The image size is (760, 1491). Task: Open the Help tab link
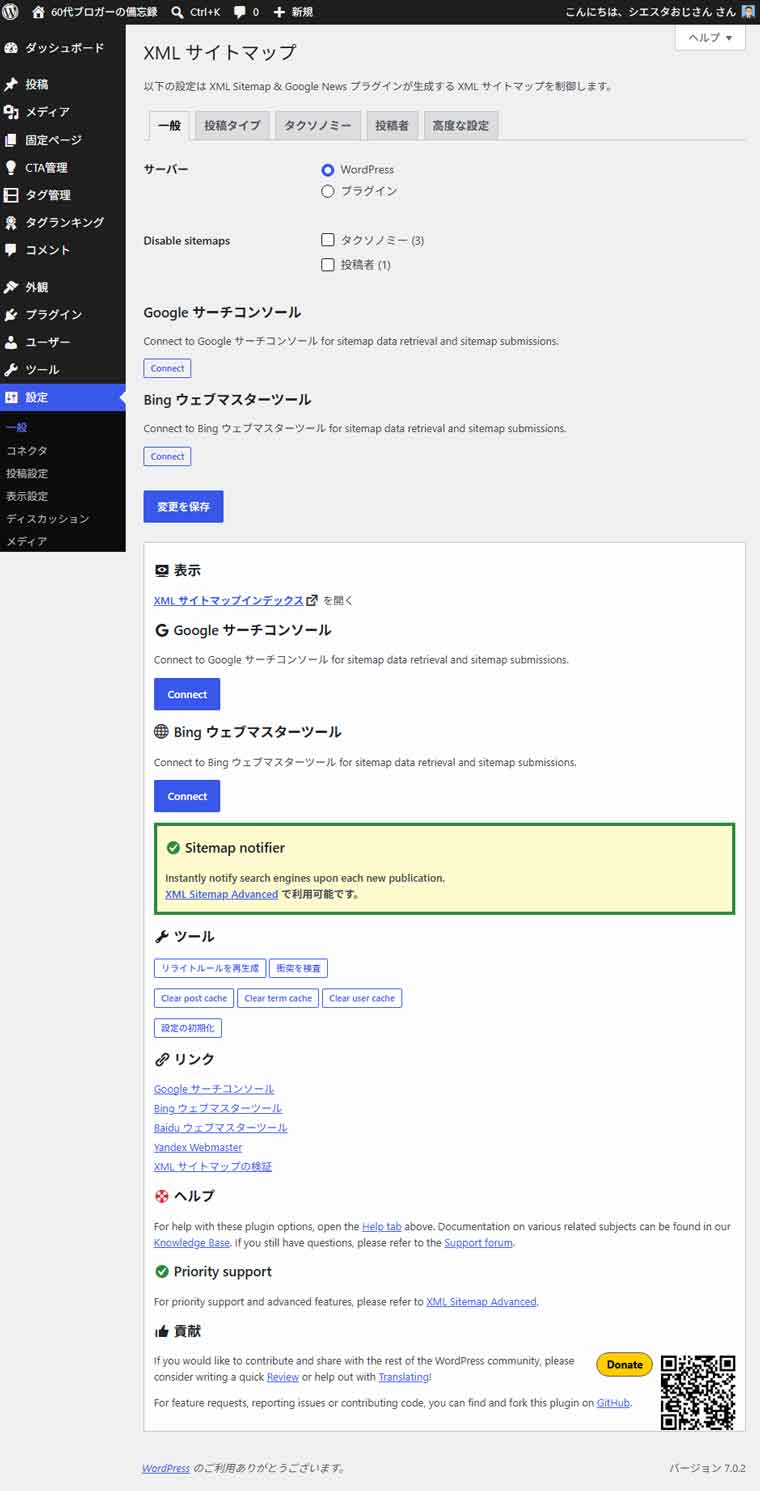(x=382, y=1226)
